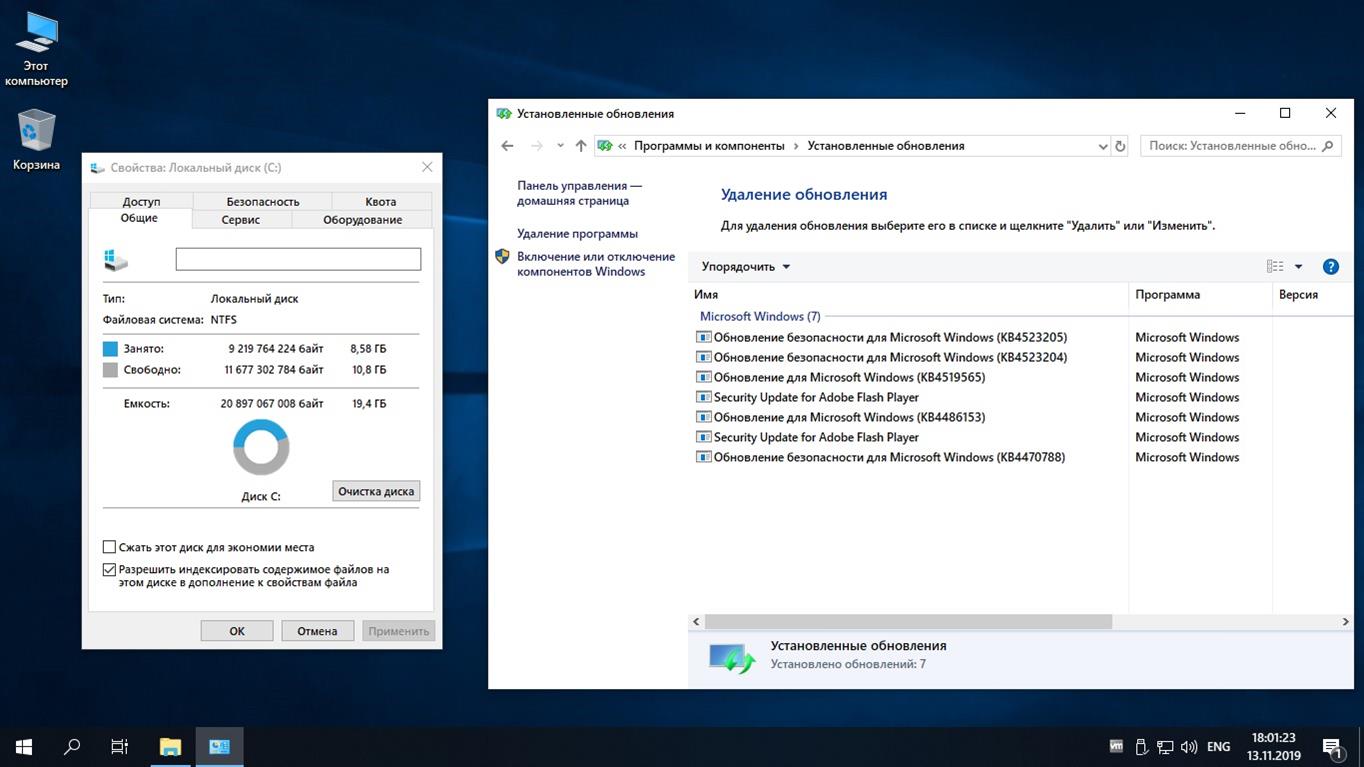Click the up arrow in navigation bar
Viewport: 1364px width, 767px height.
(x=581, y=145)
